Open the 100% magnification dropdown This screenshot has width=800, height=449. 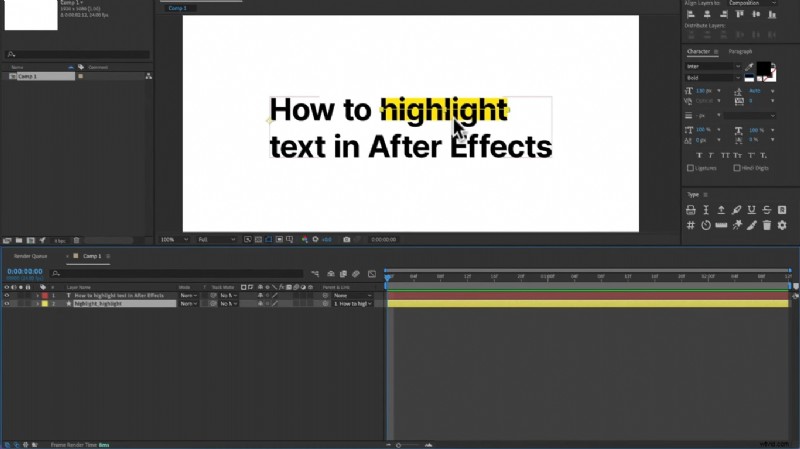pyautogui.click(x=174, y=239)
